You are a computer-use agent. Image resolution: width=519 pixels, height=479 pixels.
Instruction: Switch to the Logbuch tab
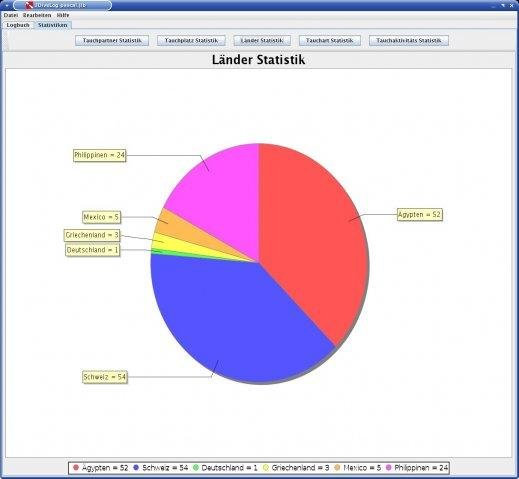18,25
